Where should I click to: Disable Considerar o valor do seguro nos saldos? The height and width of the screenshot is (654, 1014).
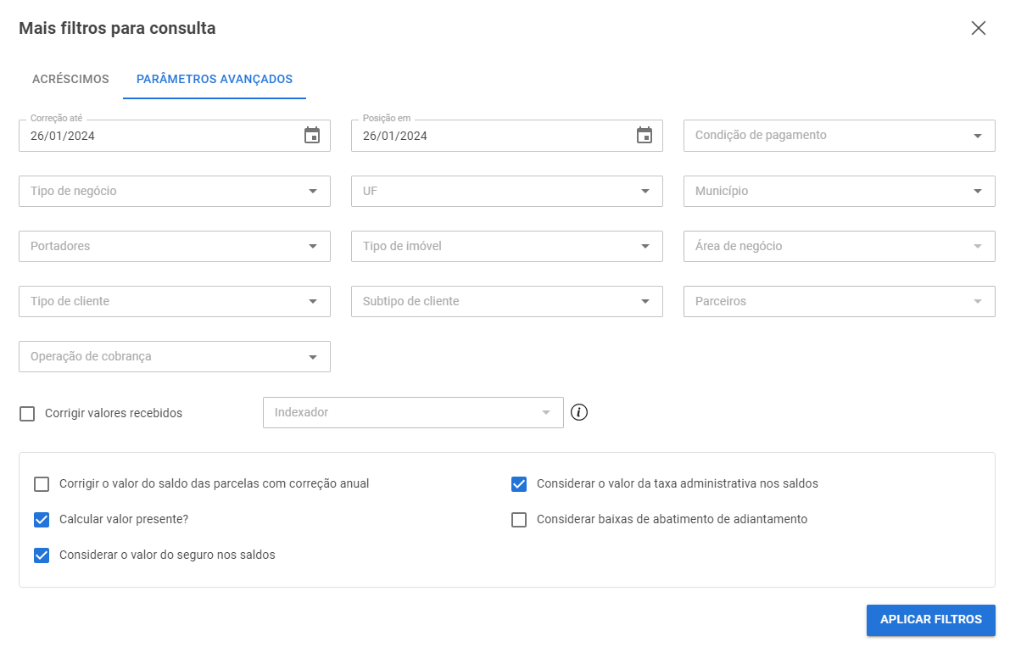pos(41,555)
